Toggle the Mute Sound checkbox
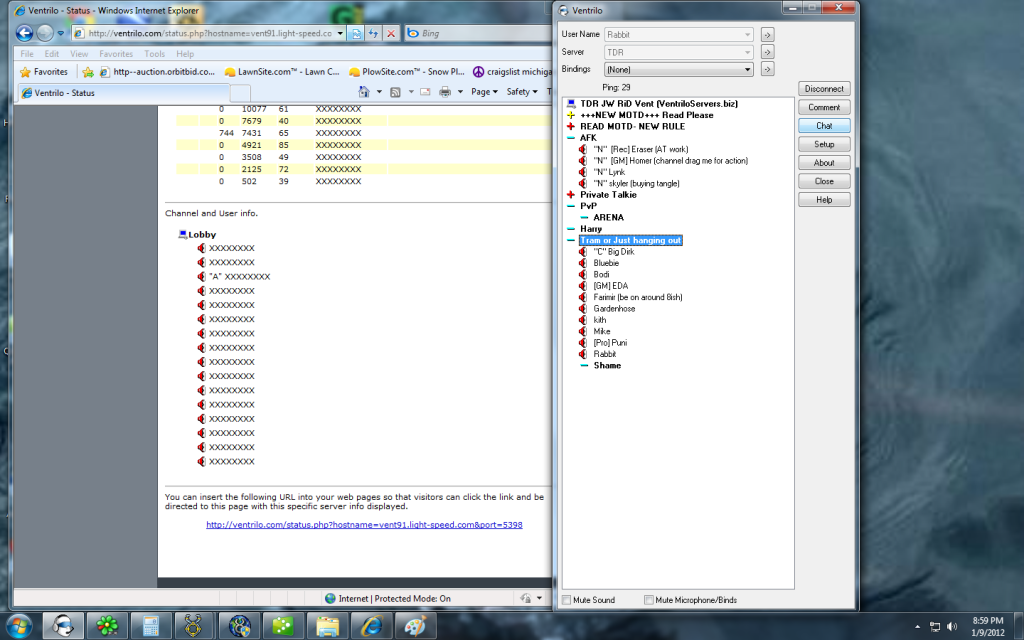This screenshot has width=1024, height=640. [x=567, y=600]
